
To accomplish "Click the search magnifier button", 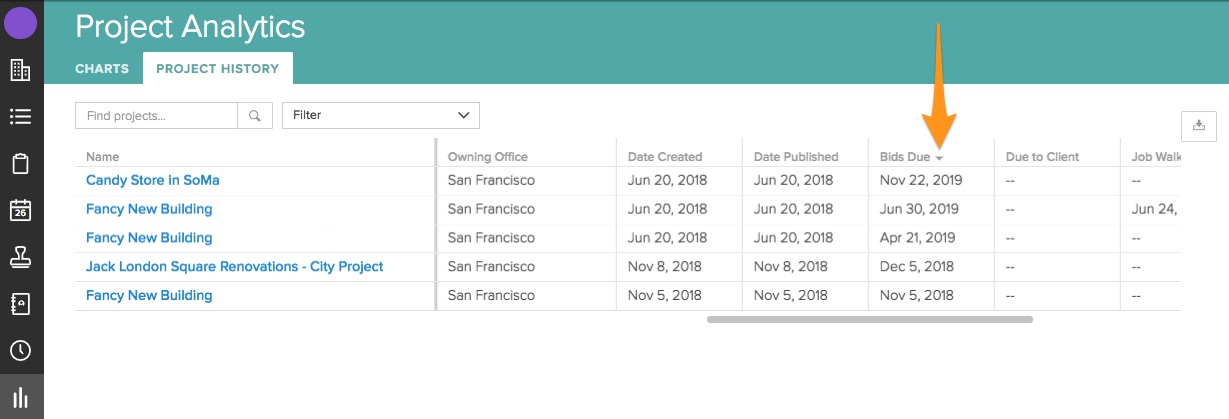I will coord(255,116).
